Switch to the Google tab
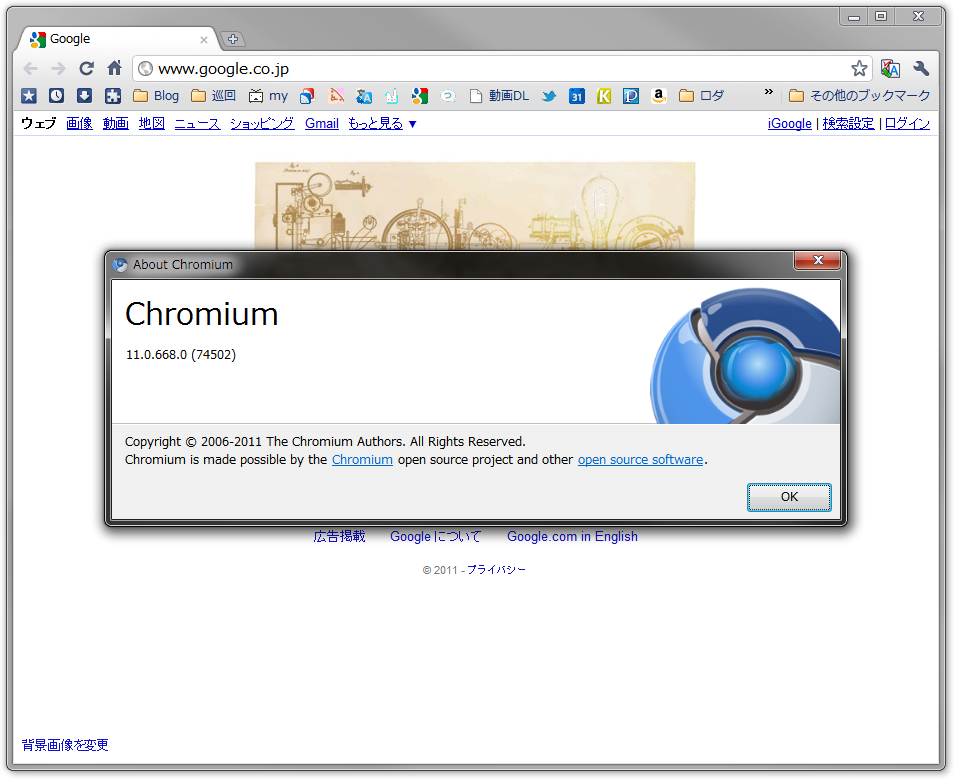Image resolution: width=954 pixels, height=779 pixels. (x=116, y=39)
